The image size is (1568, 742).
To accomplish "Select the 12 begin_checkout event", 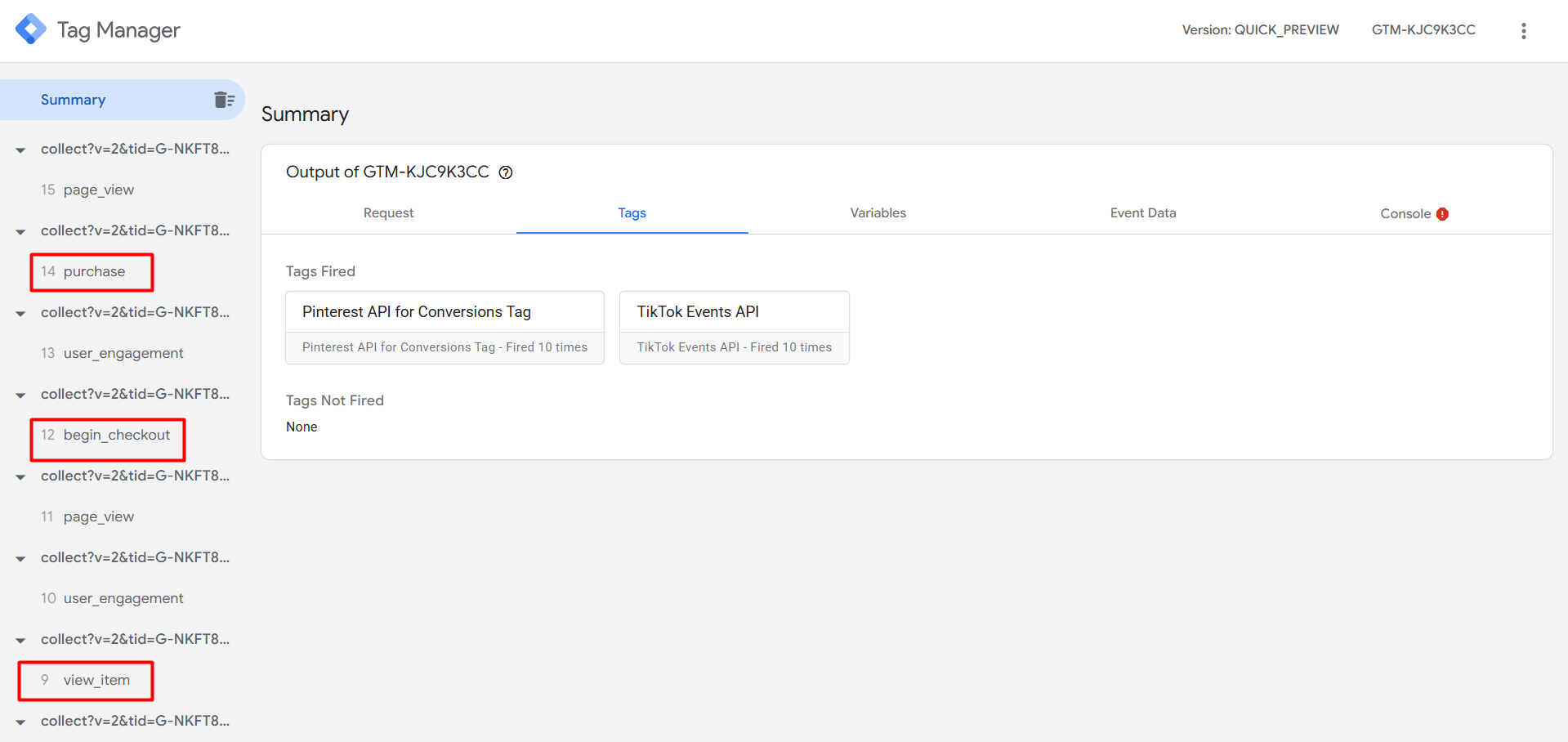I will [x=116, y=435].
